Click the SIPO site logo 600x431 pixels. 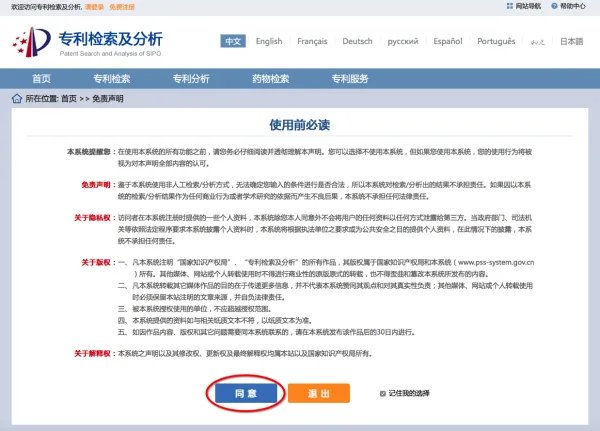click(x=32, y=42)
